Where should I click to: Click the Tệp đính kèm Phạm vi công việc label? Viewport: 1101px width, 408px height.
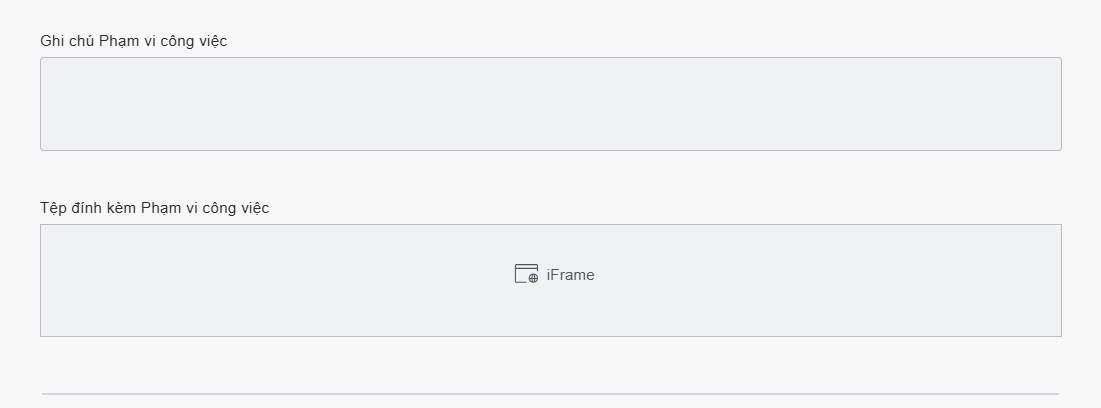(x=154, y=208)
